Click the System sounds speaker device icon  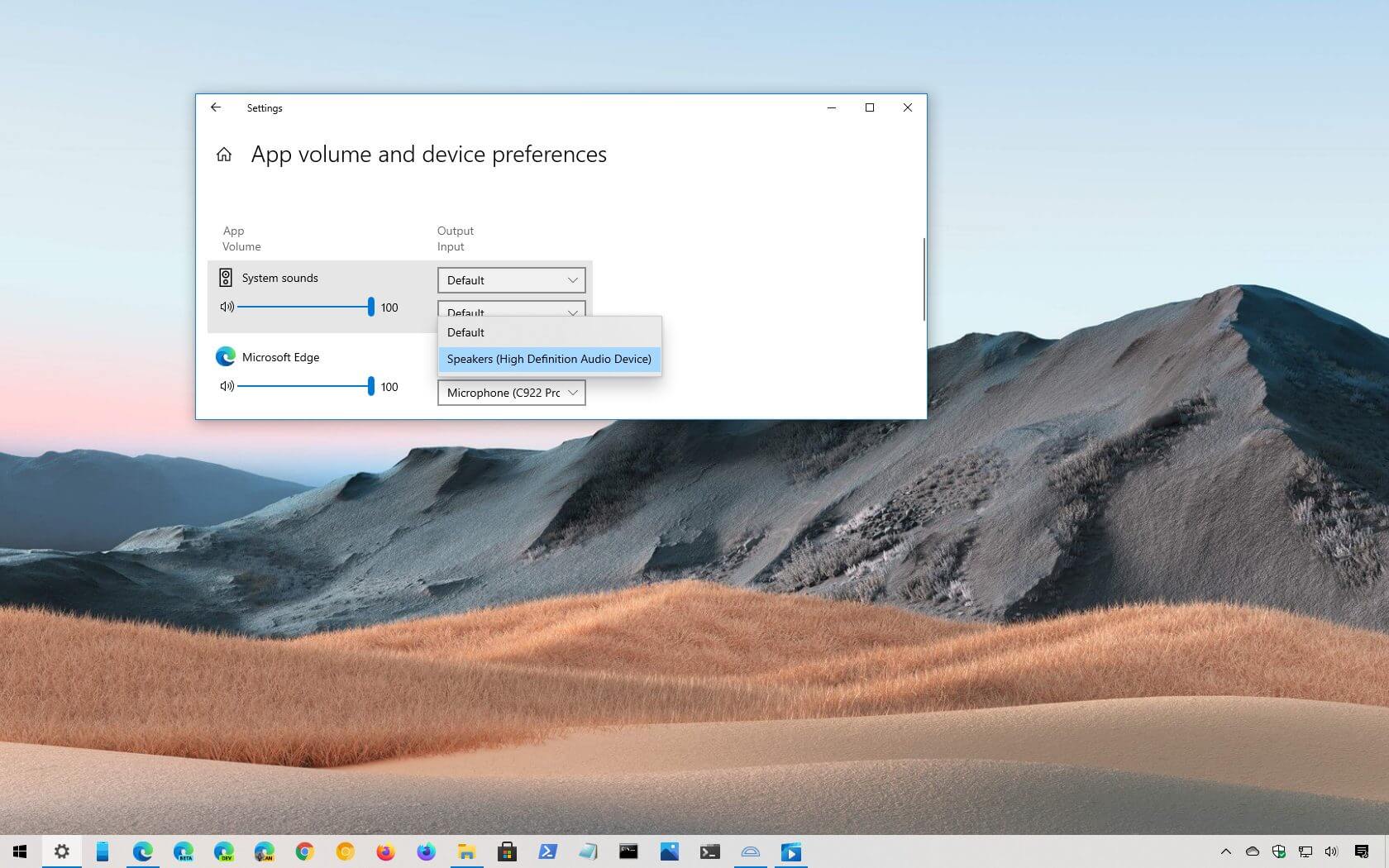(225, 278)
